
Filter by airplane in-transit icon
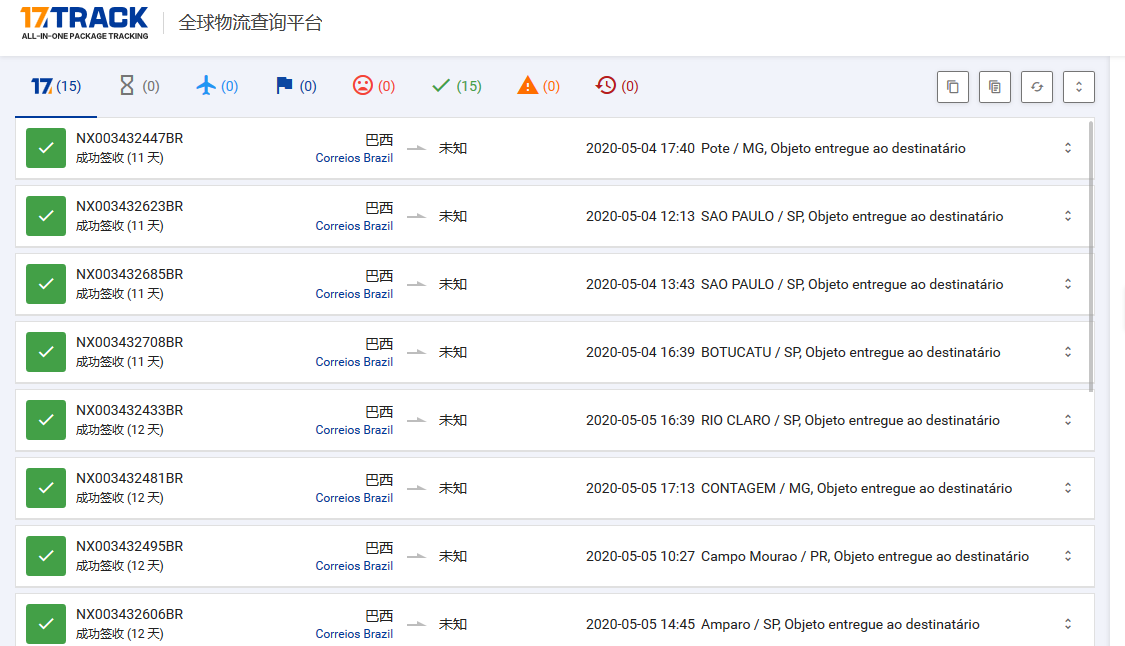217,86
